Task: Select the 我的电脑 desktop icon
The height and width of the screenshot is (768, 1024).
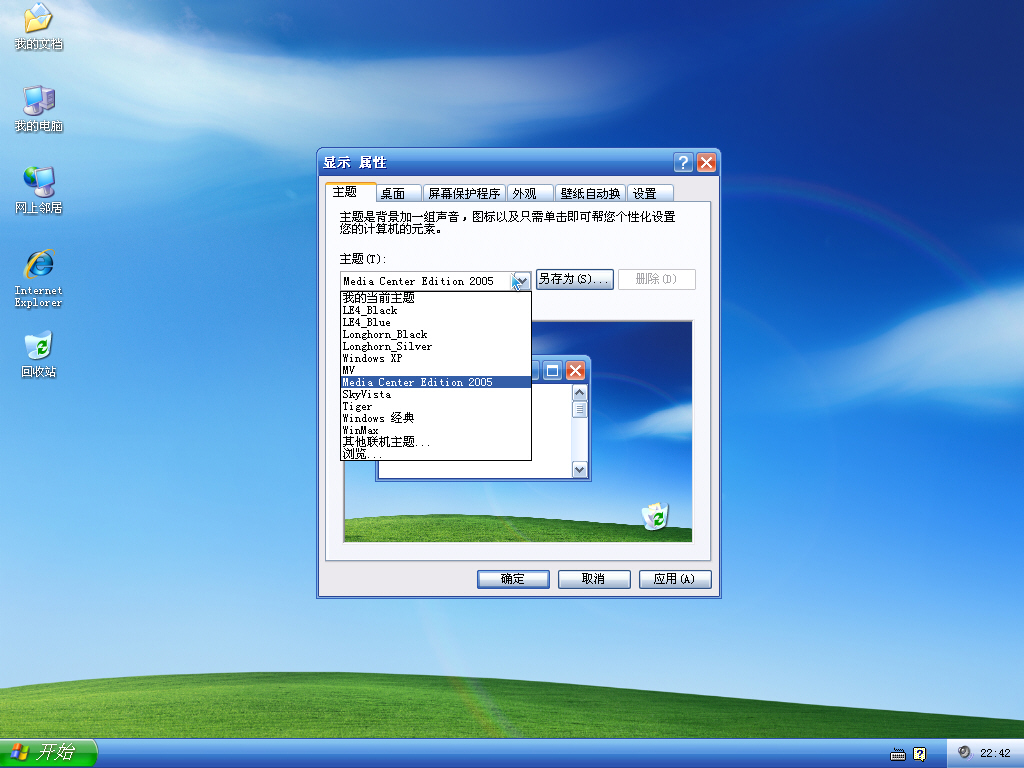Action: [x=39, y=108]
